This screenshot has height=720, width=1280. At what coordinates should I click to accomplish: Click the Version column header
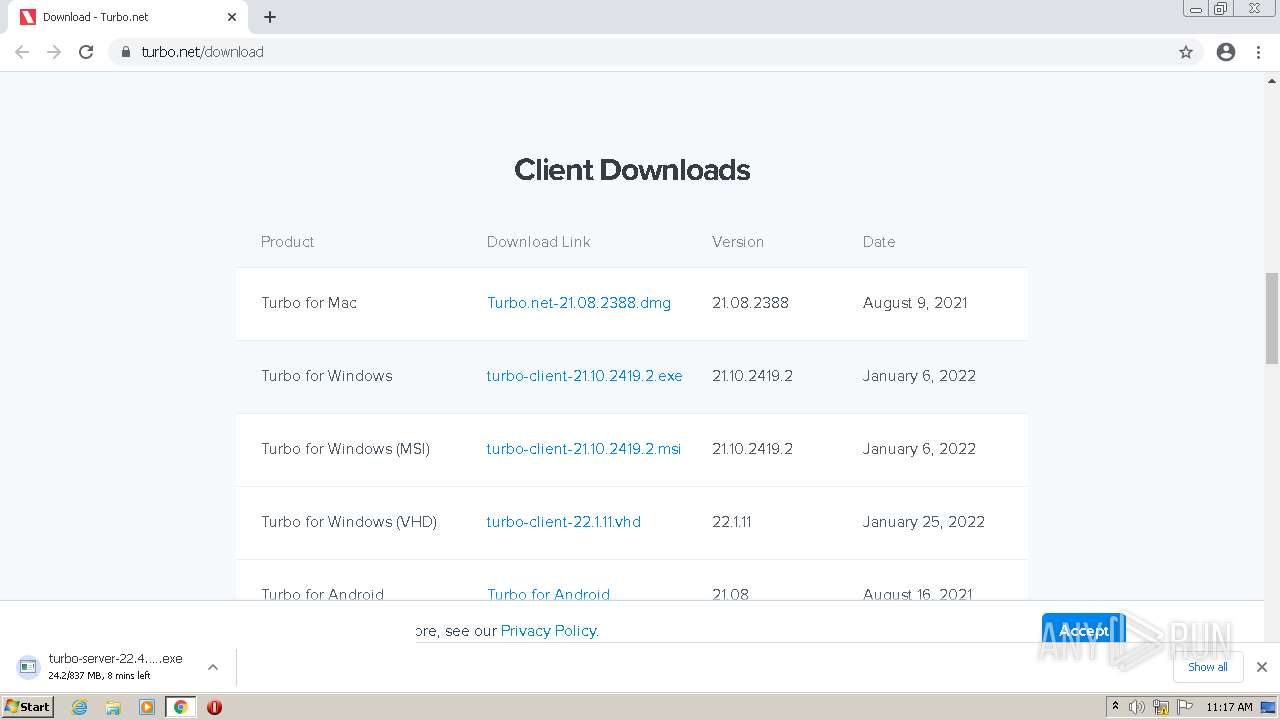[x=738, y=242]
